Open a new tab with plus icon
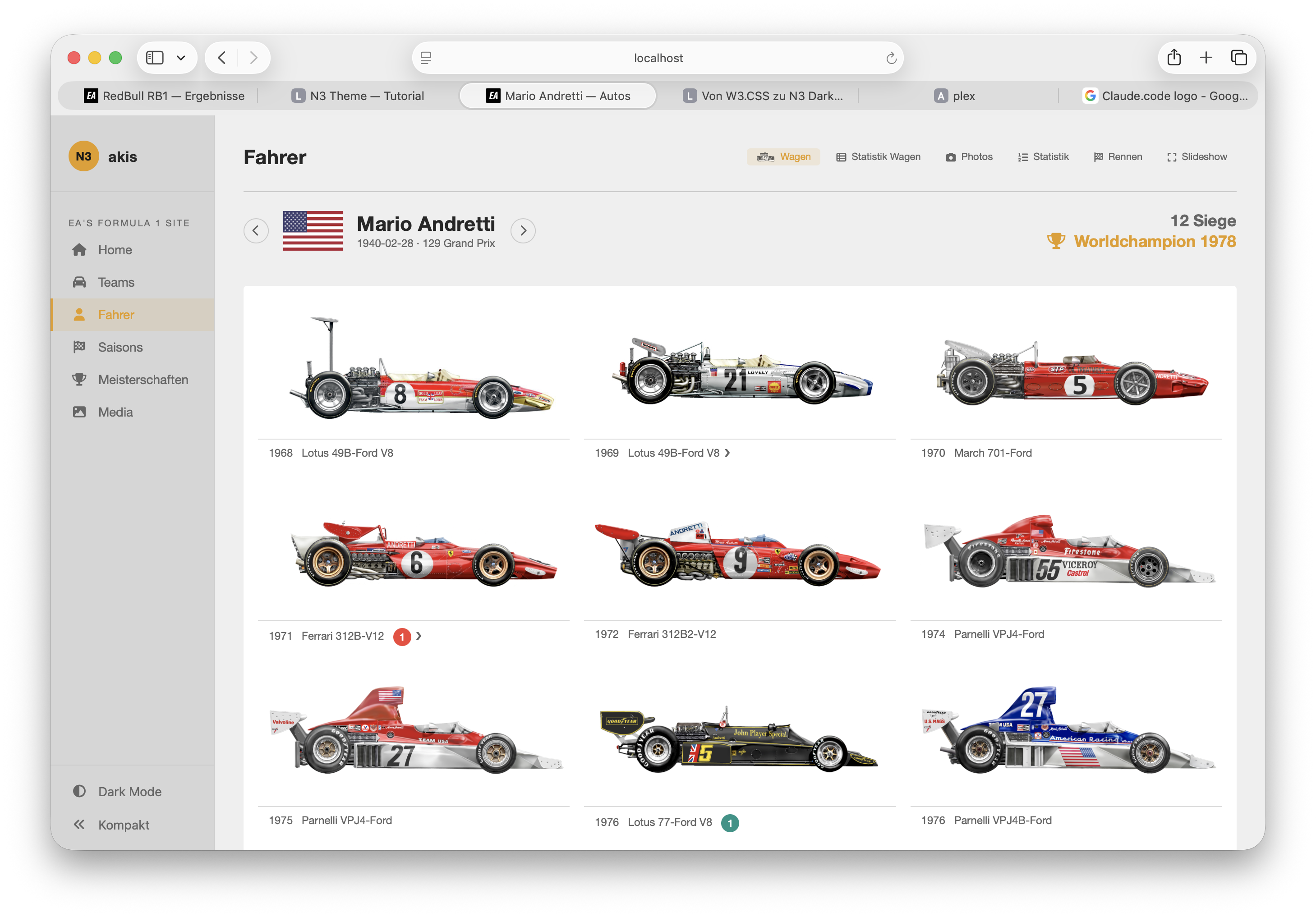 [x=1206, y=57]
